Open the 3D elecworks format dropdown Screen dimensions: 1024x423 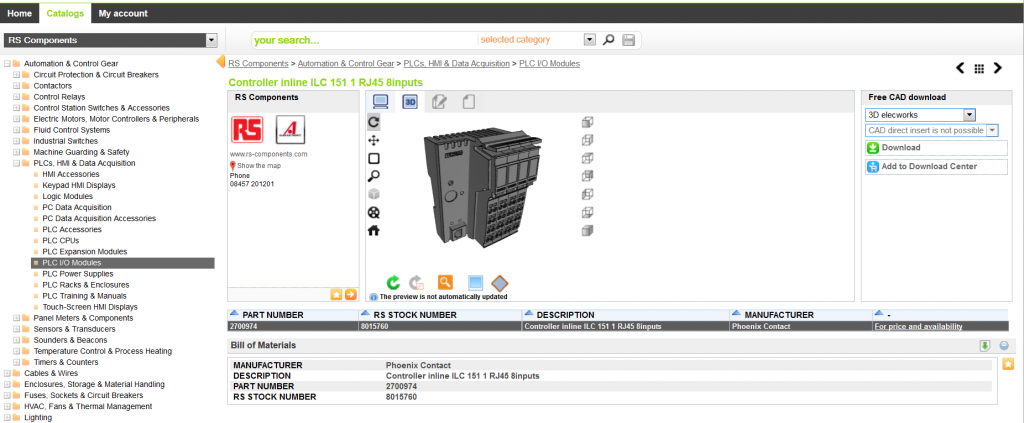coord(969,115)
